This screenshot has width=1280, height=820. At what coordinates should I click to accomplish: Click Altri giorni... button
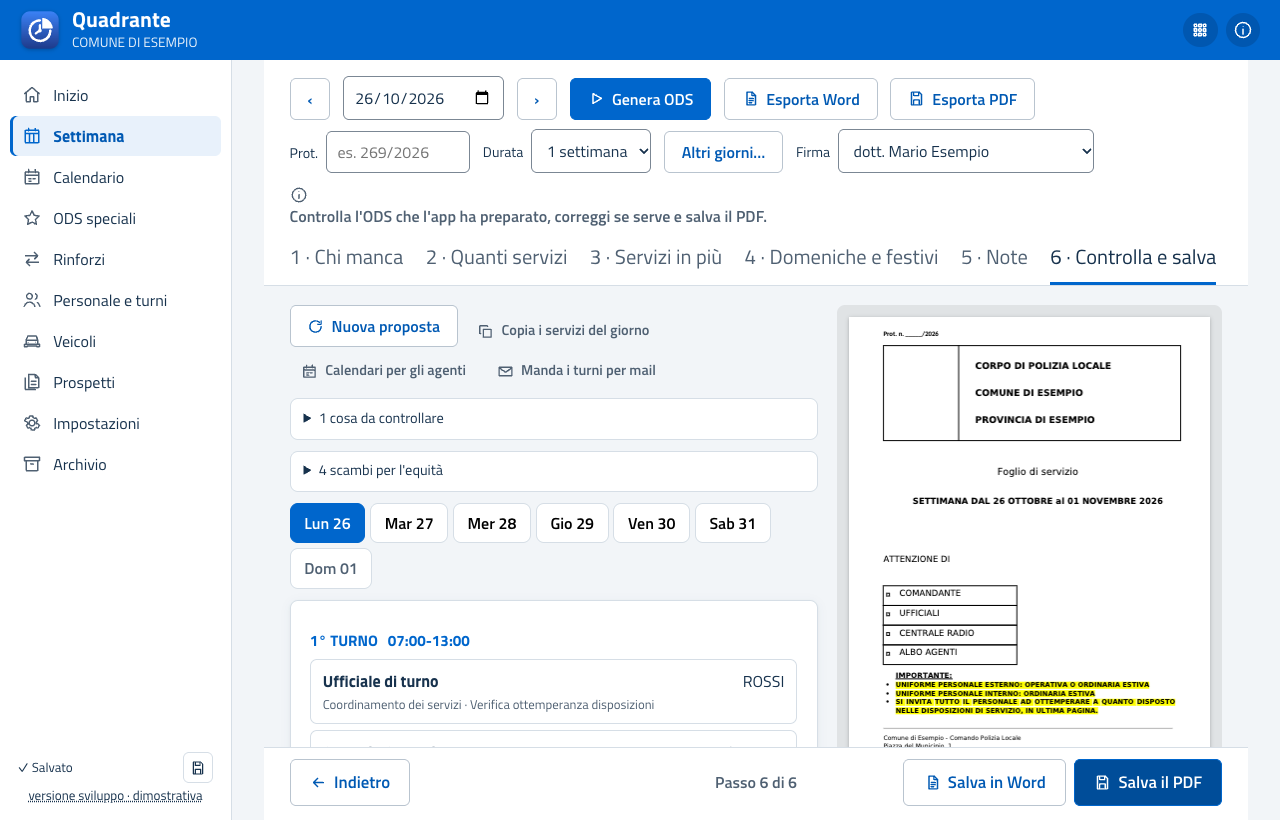(723, 152)
